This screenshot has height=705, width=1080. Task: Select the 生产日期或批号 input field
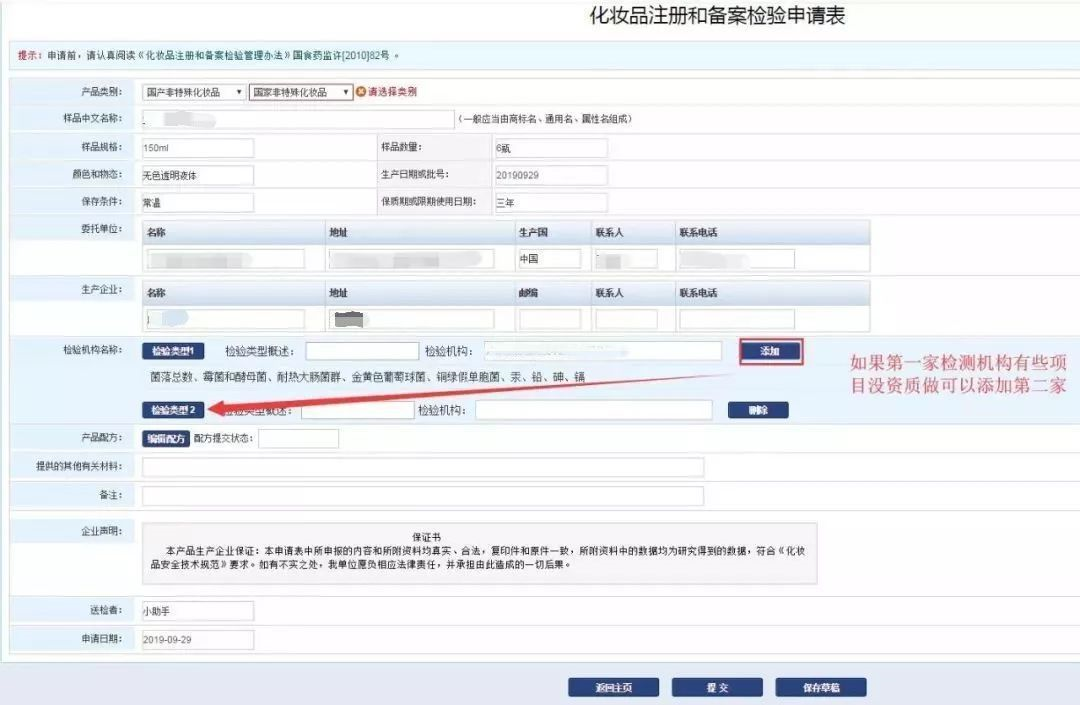pos(550,175)
